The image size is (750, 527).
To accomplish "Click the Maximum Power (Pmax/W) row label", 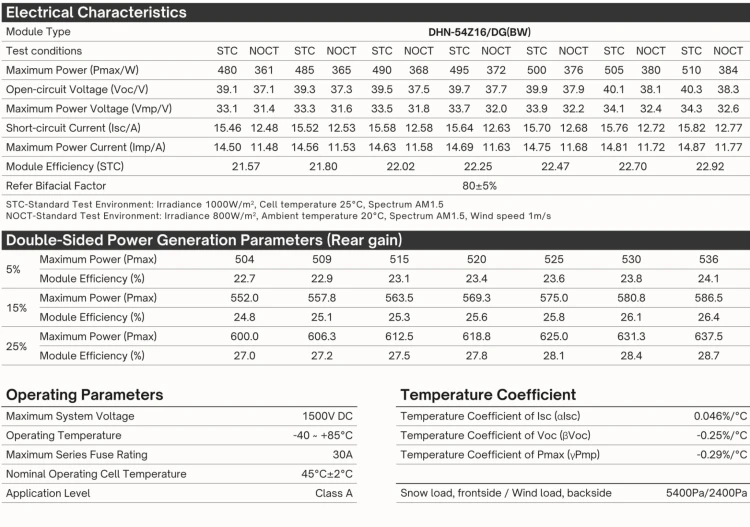I will click(75, 70).
